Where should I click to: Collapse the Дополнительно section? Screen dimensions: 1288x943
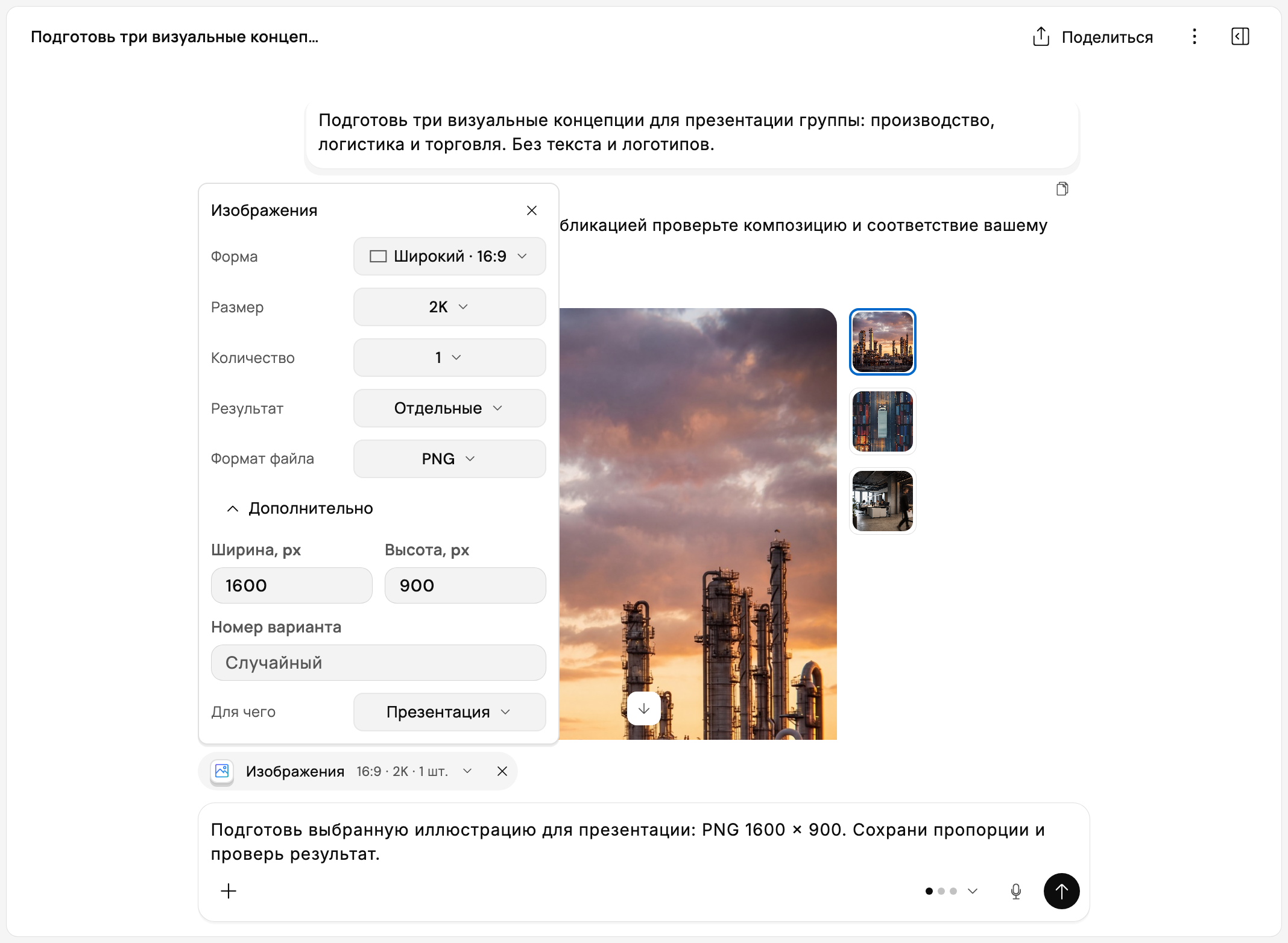[299, 508]
